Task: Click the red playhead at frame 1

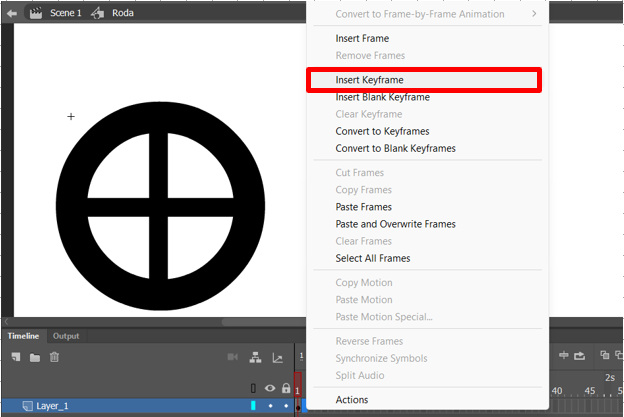Action: click(298, 384)
